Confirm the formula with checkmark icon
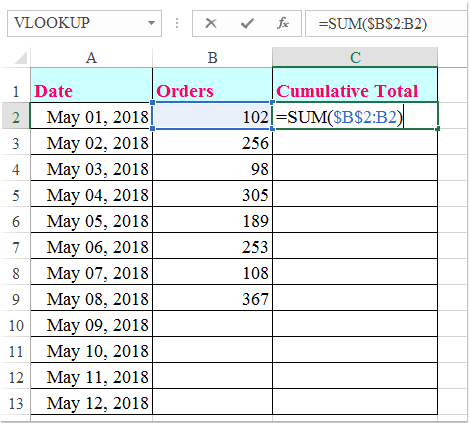Viewport: 469px width, 423px height. click(247, 23)
